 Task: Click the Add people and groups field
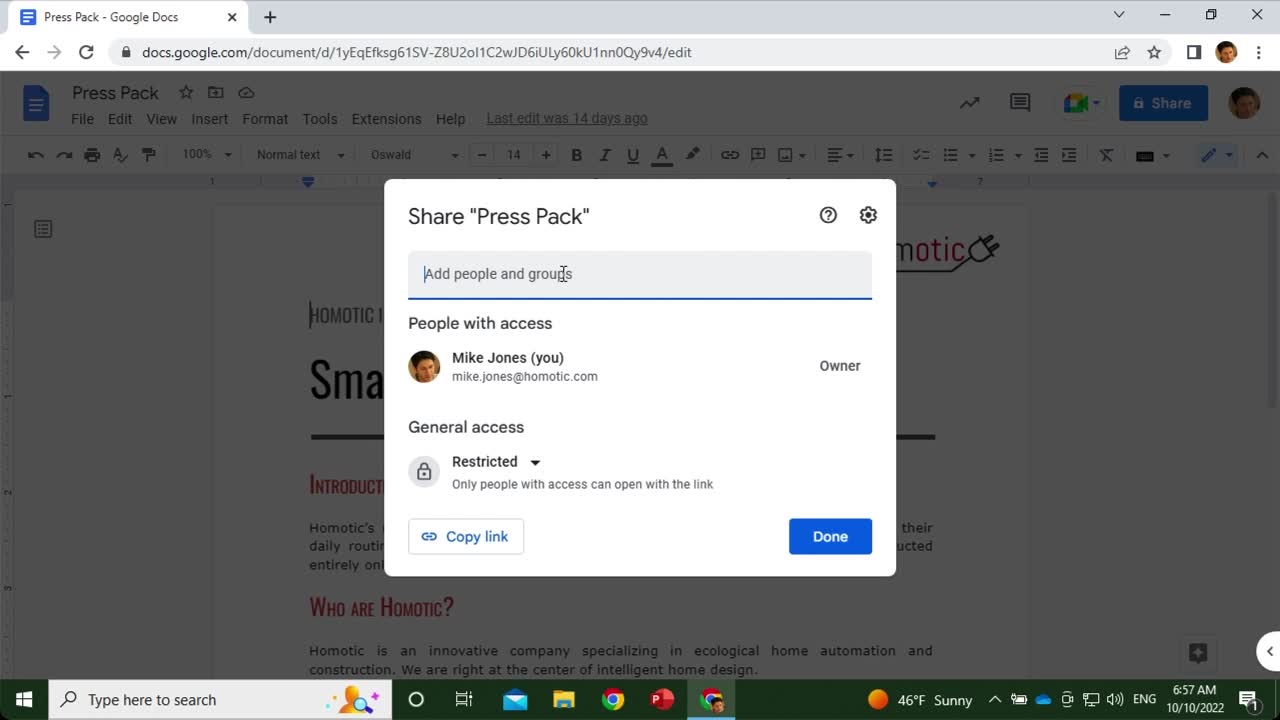point(640,274)
